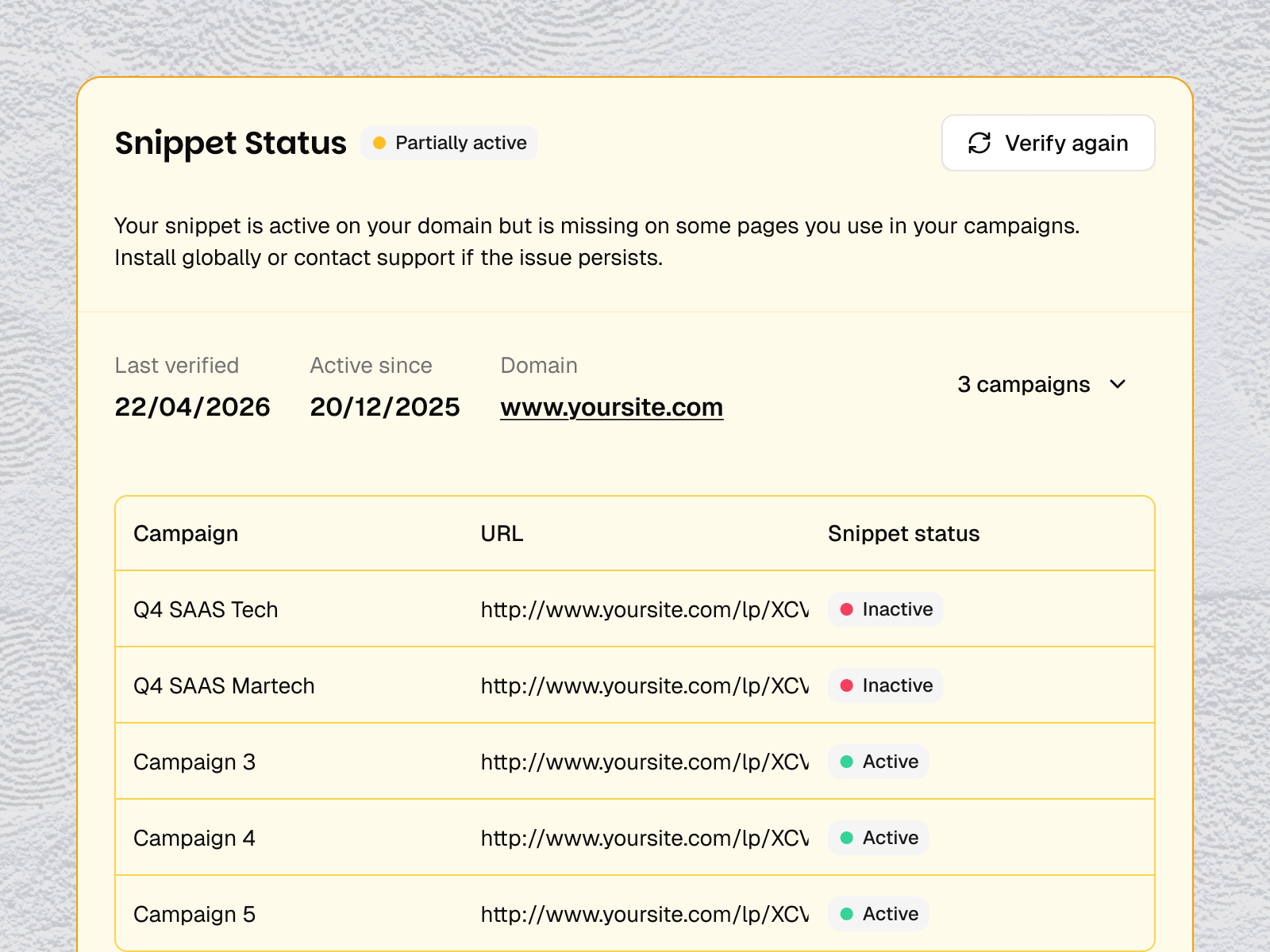Image resolution: width=1270 pixels, height=952 pixels.
Task: Click the Q4 SAAS Tech campaign name
Action: tap(206, 609)
